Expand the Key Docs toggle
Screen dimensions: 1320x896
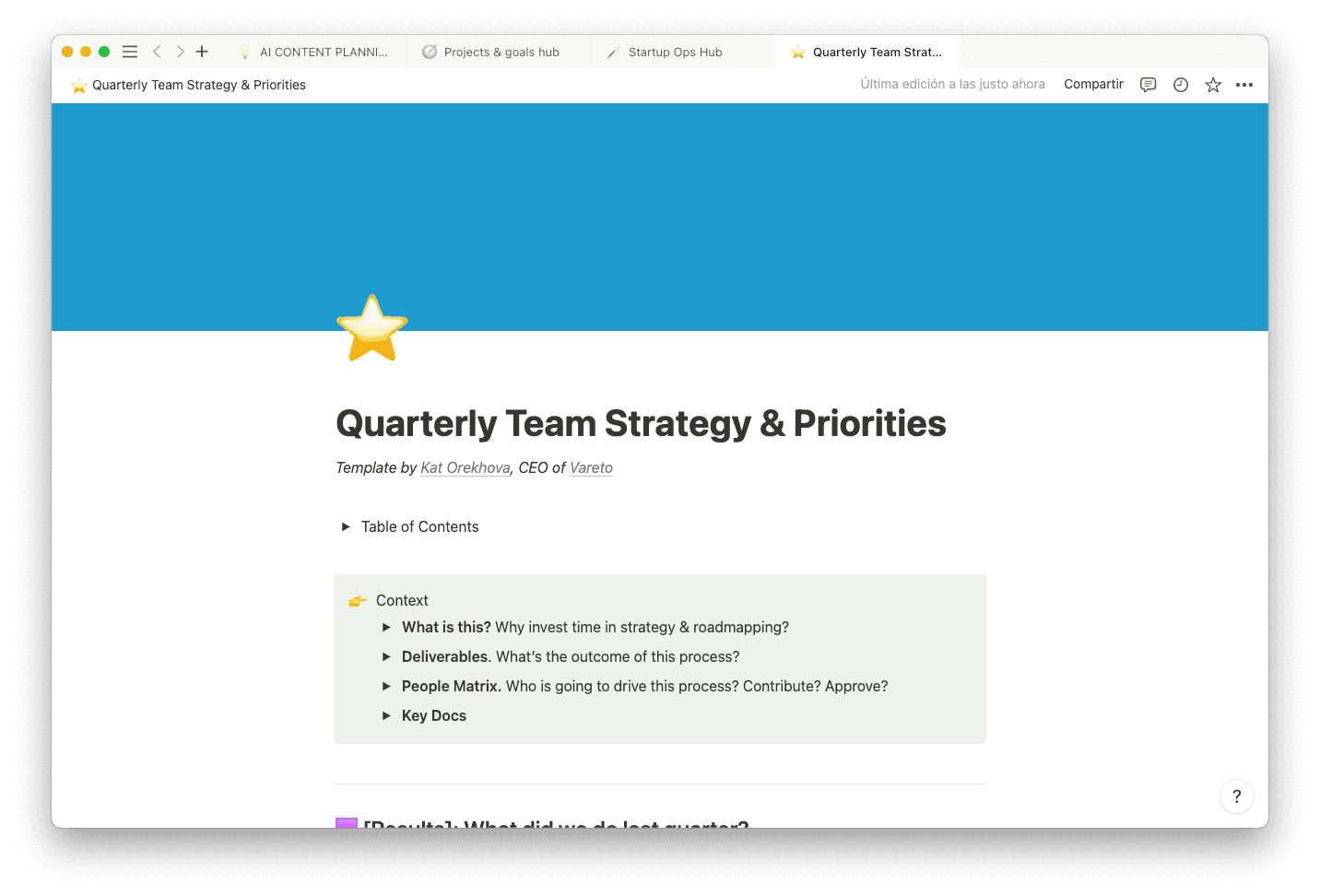[386, 716]
